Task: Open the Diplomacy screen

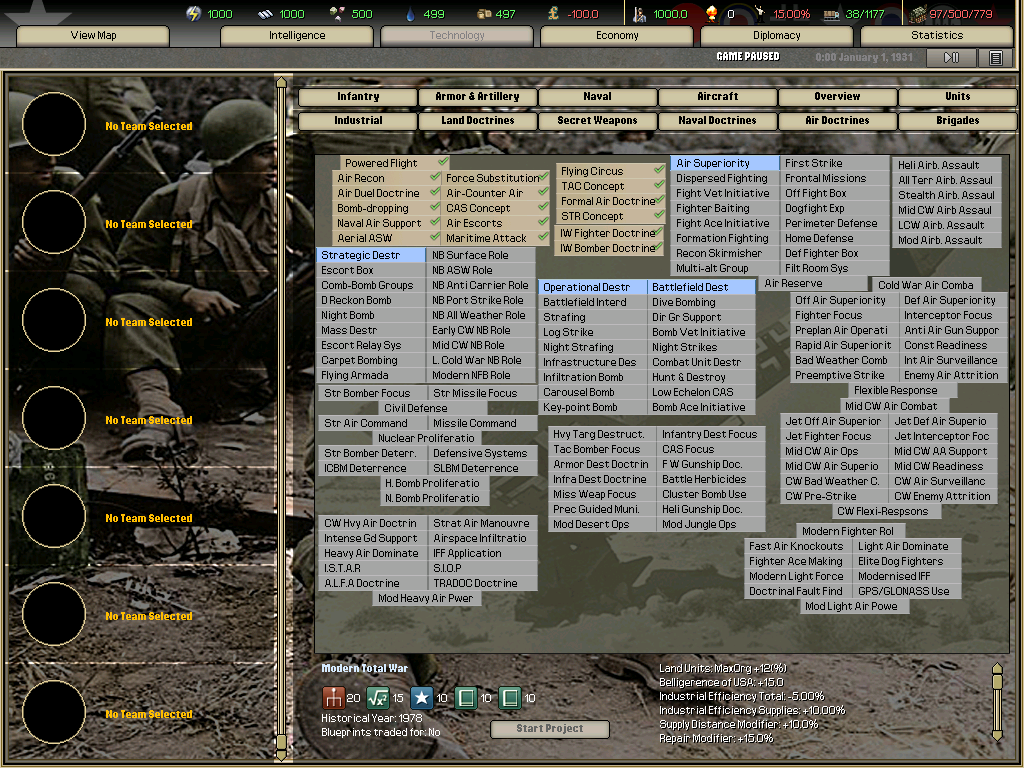Action: [x=775, y=35]
